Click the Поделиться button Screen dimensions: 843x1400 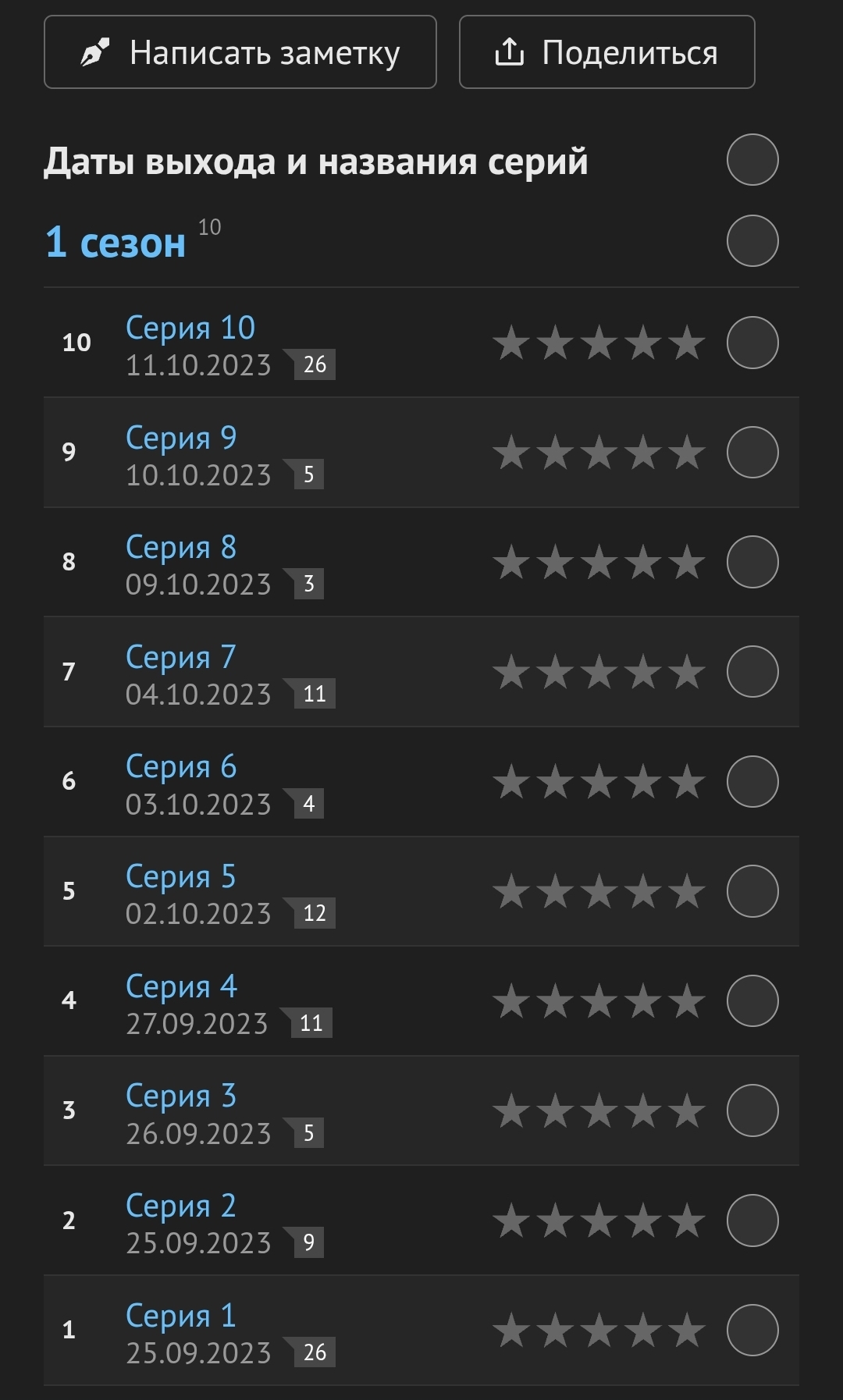(607, 52)
